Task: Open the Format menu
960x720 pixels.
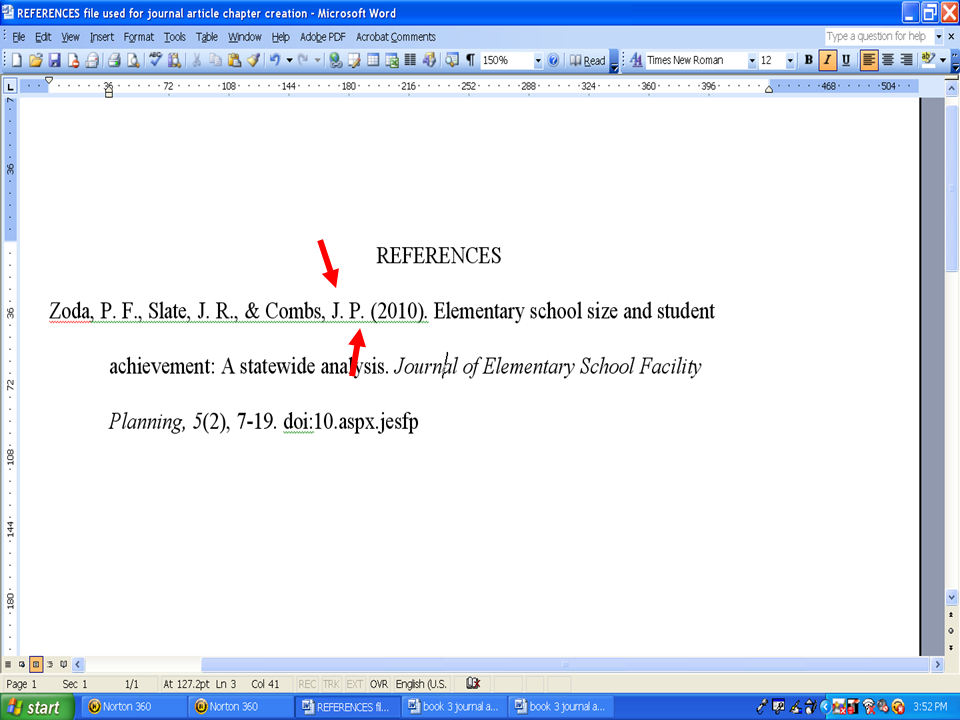Action: click(139, 37)
